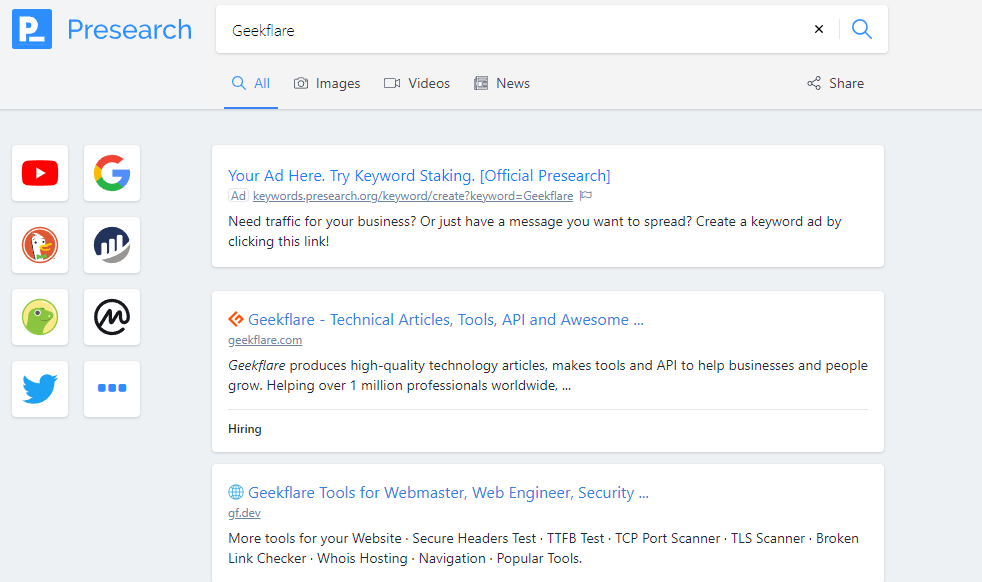Open DuckDuckGo search provider
Image resolution: width=982 pixels, height=582 pixels.
point(40,245)
